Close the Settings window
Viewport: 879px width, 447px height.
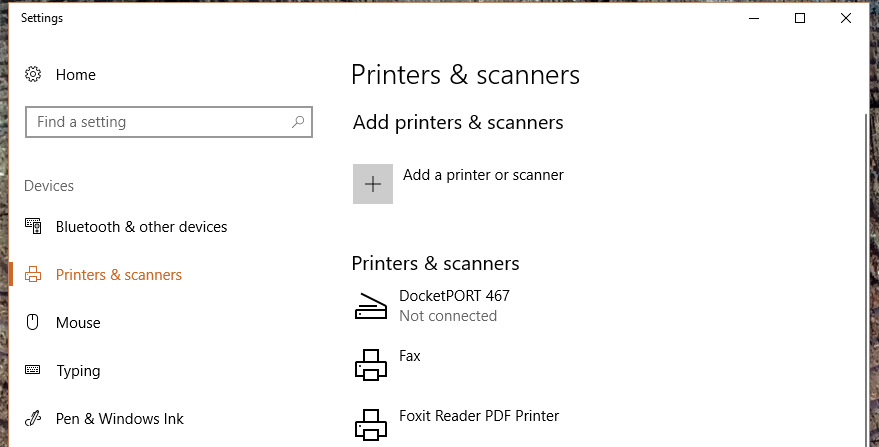tap(846, 18)
